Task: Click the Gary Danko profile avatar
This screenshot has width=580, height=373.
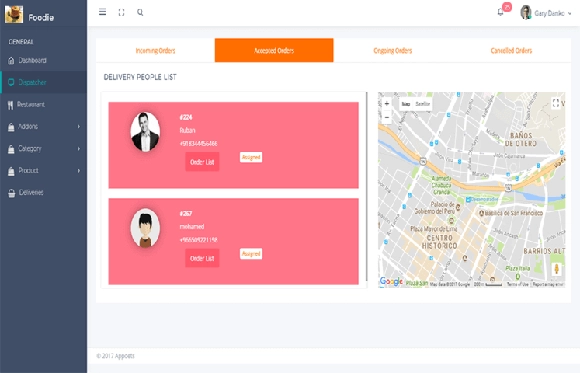Action: click(526, 13)
